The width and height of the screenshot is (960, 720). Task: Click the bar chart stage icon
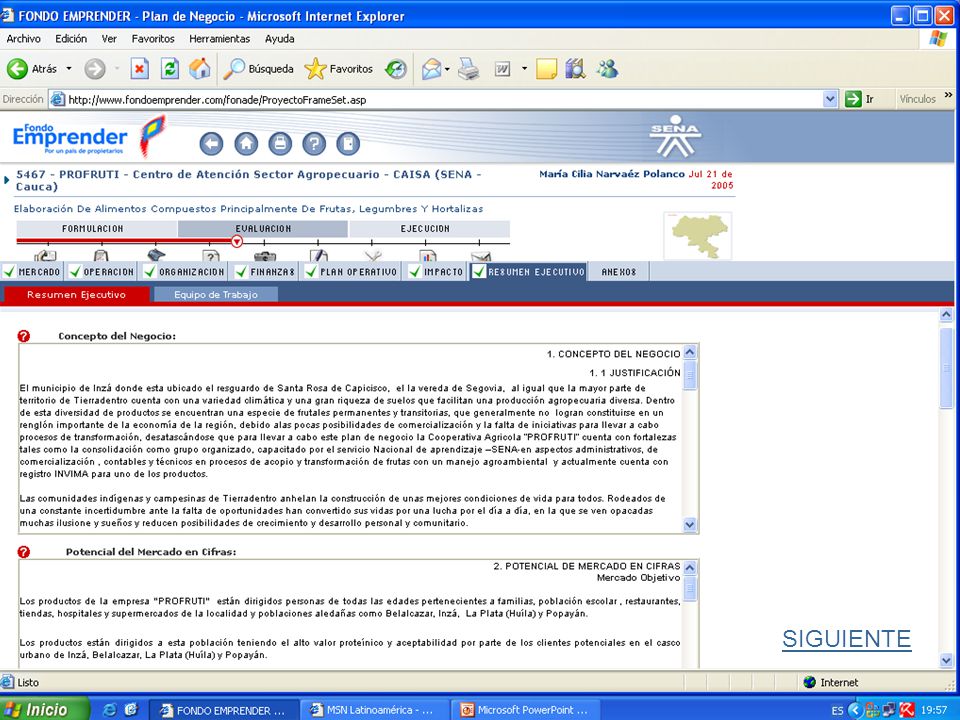click(x=427, y=255)
